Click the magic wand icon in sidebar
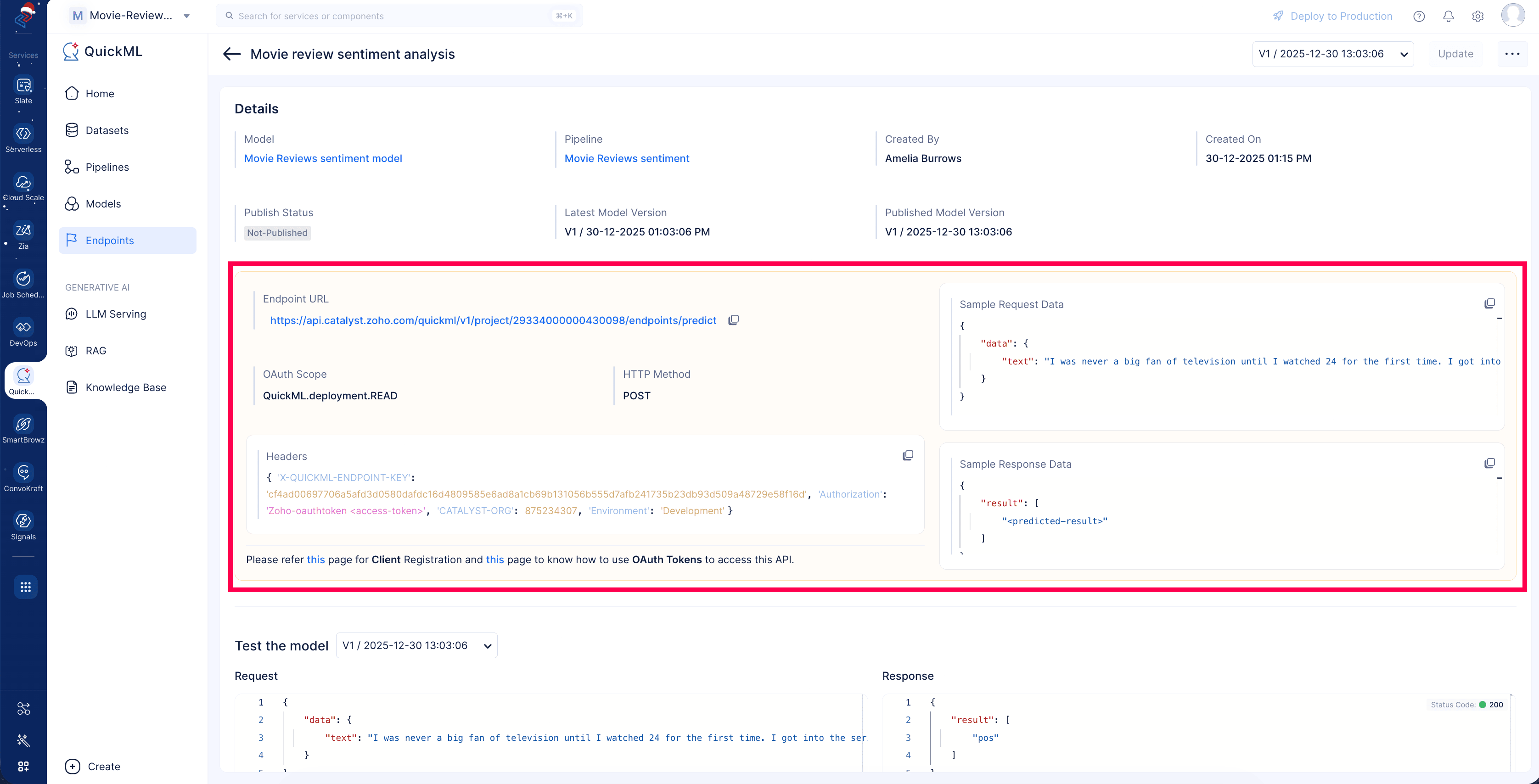Screen dimensions: 1539x784 23,740
